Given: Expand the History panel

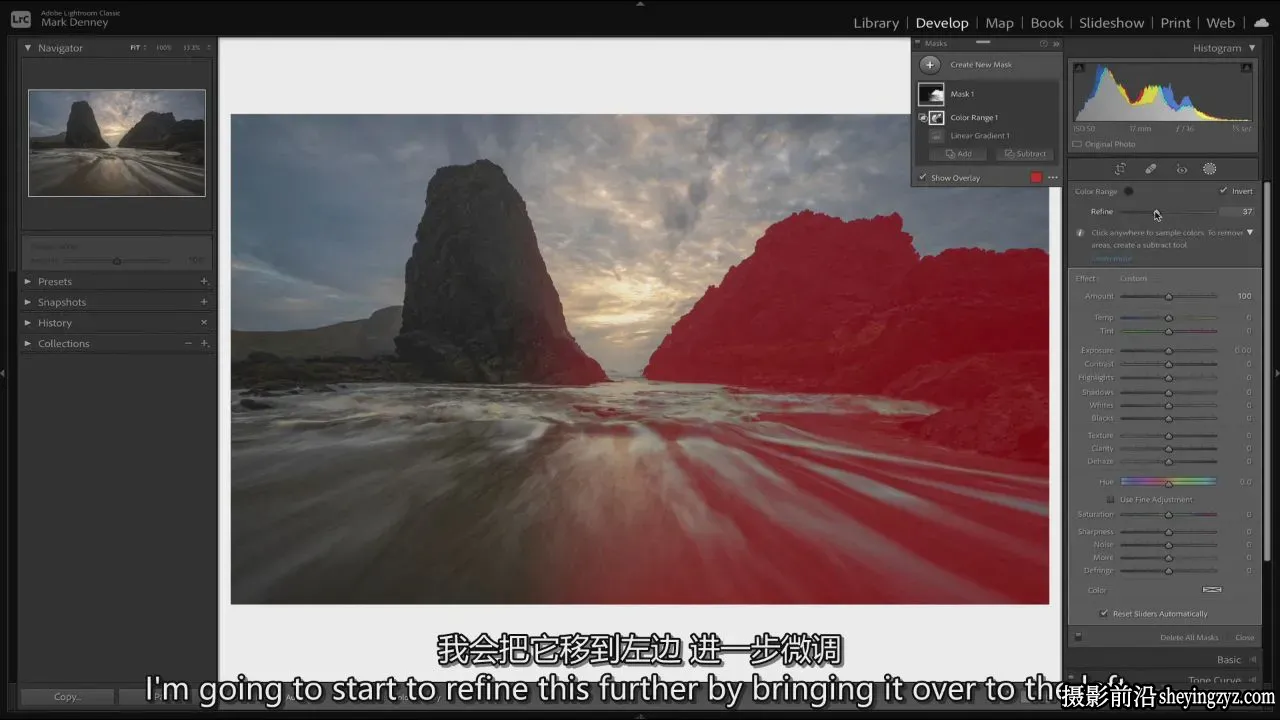Looking at the screenshot, I should pos(28,323).
